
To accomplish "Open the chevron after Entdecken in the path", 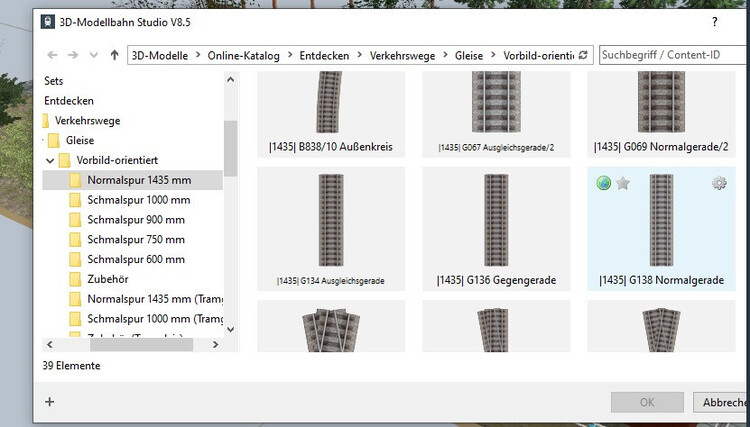I will tap(359, 55).
